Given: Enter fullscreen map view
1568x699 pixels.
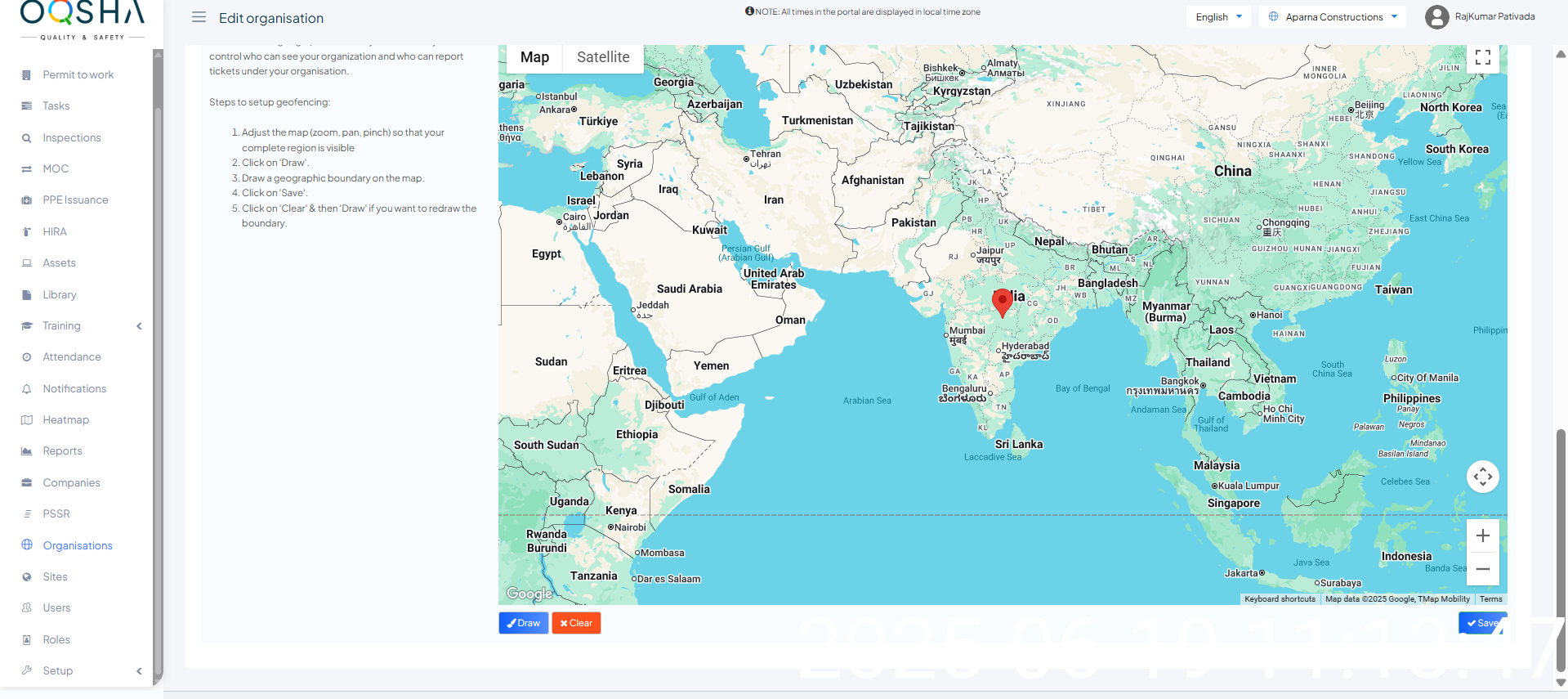Looking at the screenshot, I should (x=1482, y=57).
